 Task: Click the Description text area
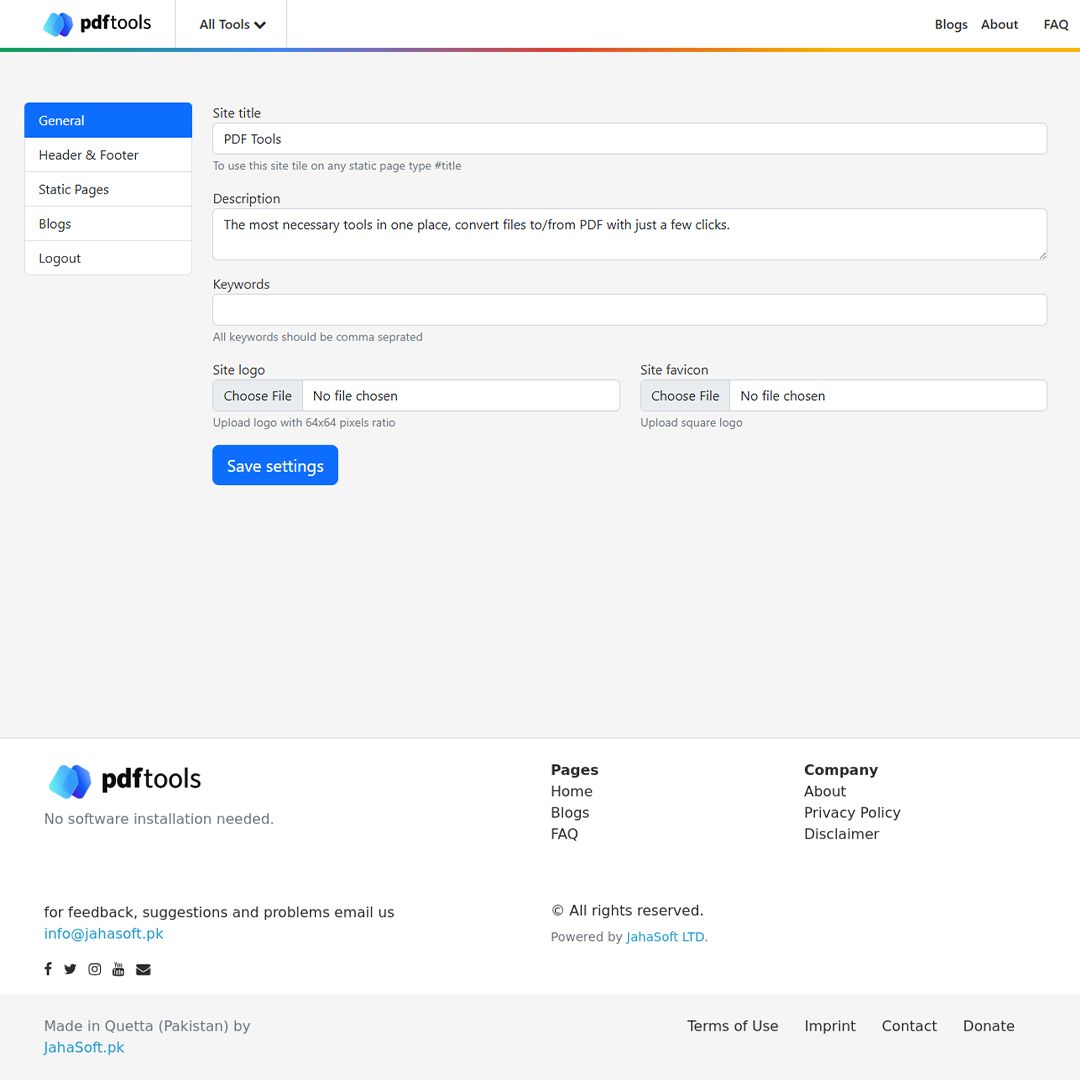630,234
